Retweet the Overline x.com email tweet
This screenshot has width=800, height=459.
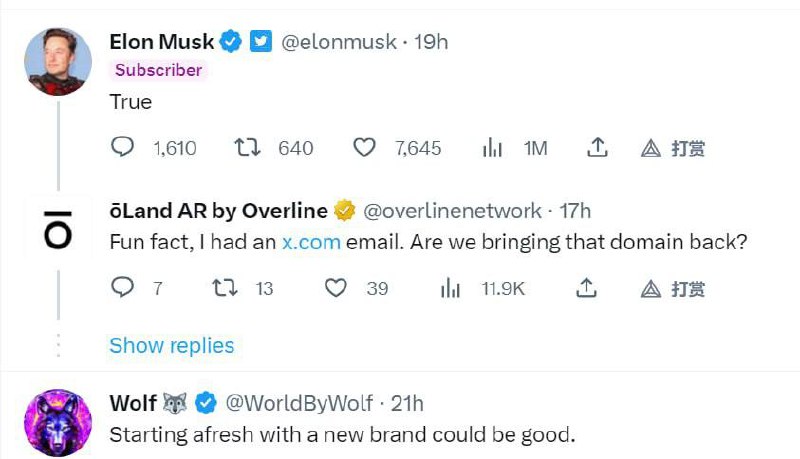pos(225,289)
